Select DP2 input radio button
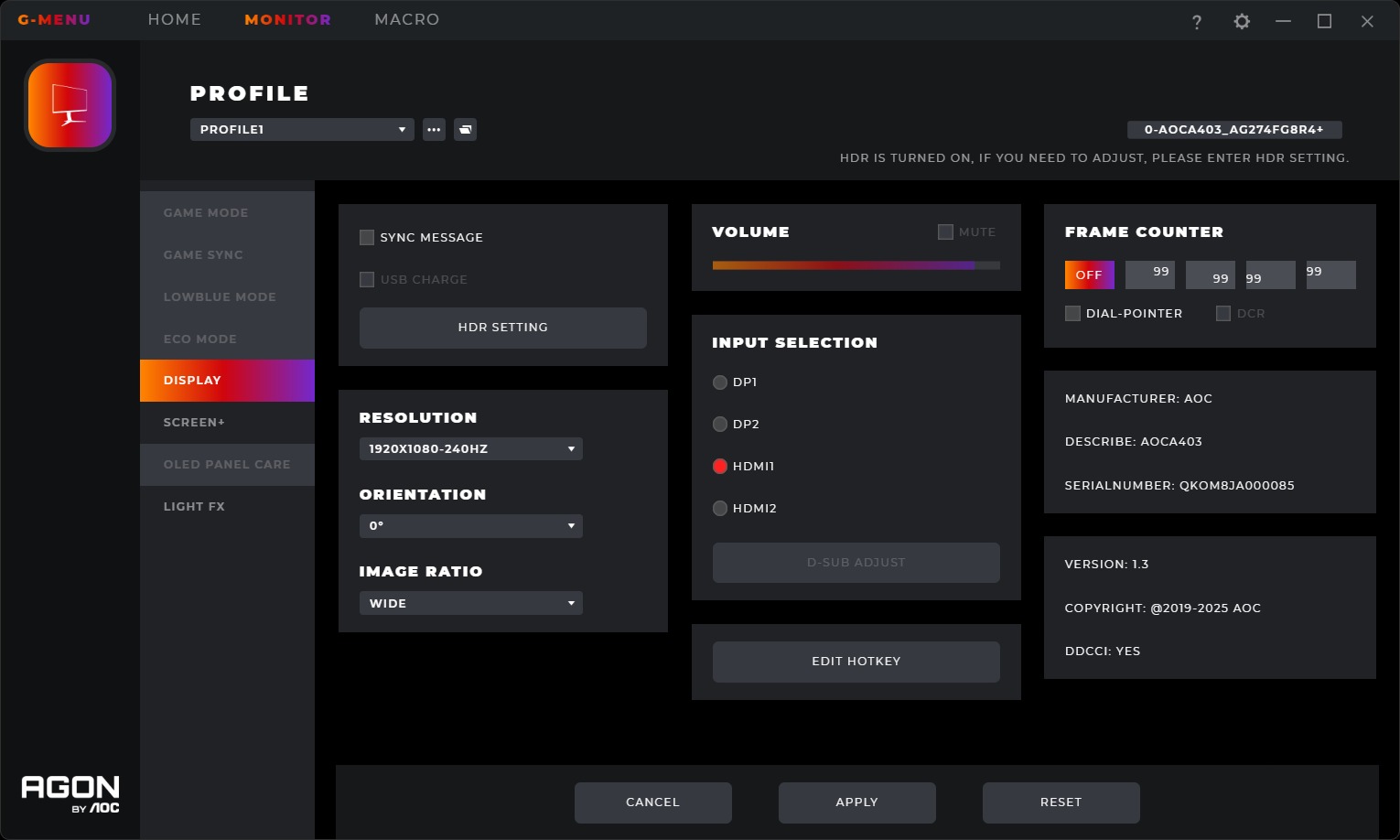Screen dimensions: 1400x840 tap(720, 425)
